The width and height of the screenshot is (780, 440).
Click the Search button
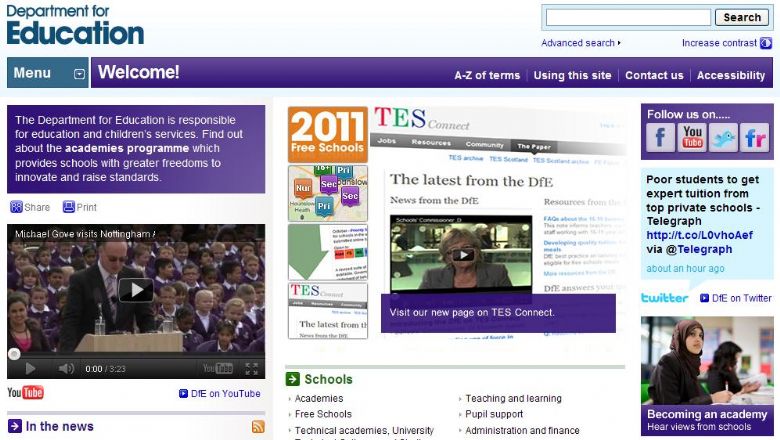pos(742,17)
